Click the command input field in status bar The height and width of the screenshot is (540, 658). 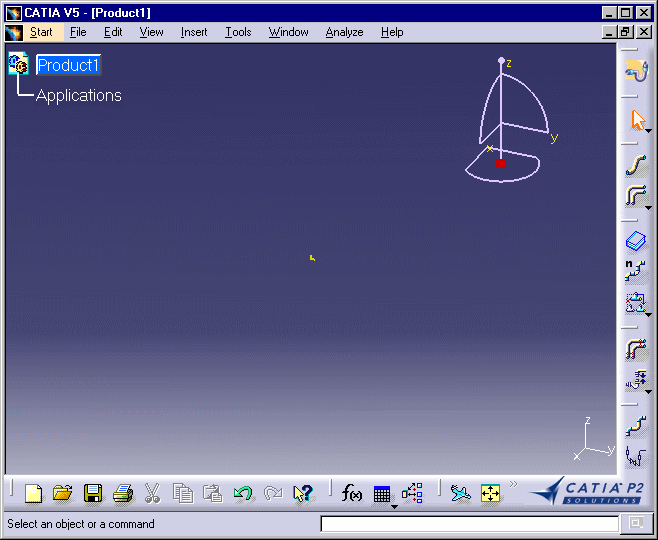[x=469, y=524]
